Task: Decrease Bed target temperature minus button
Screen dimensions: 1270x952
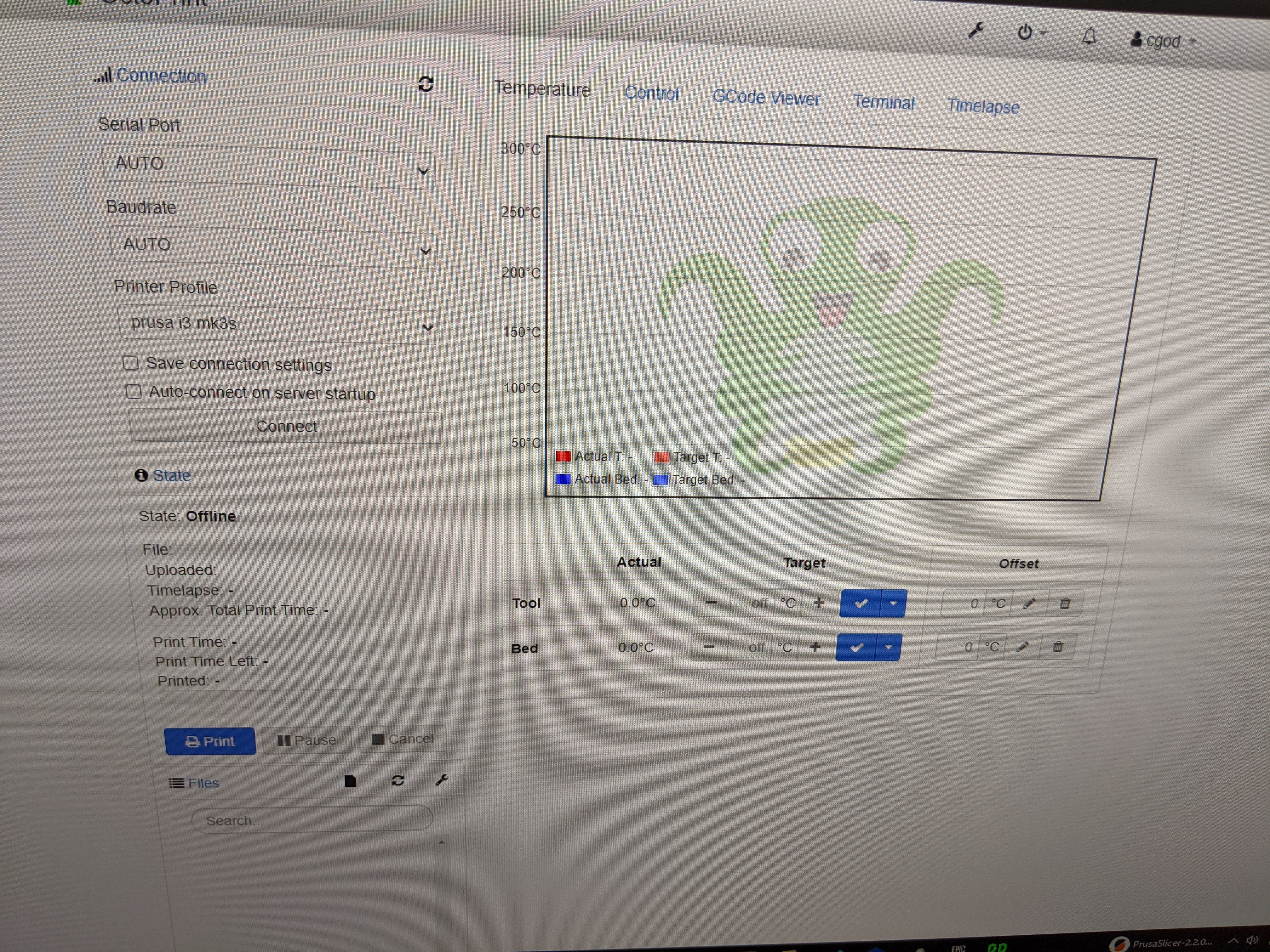Action: [709, 647]
